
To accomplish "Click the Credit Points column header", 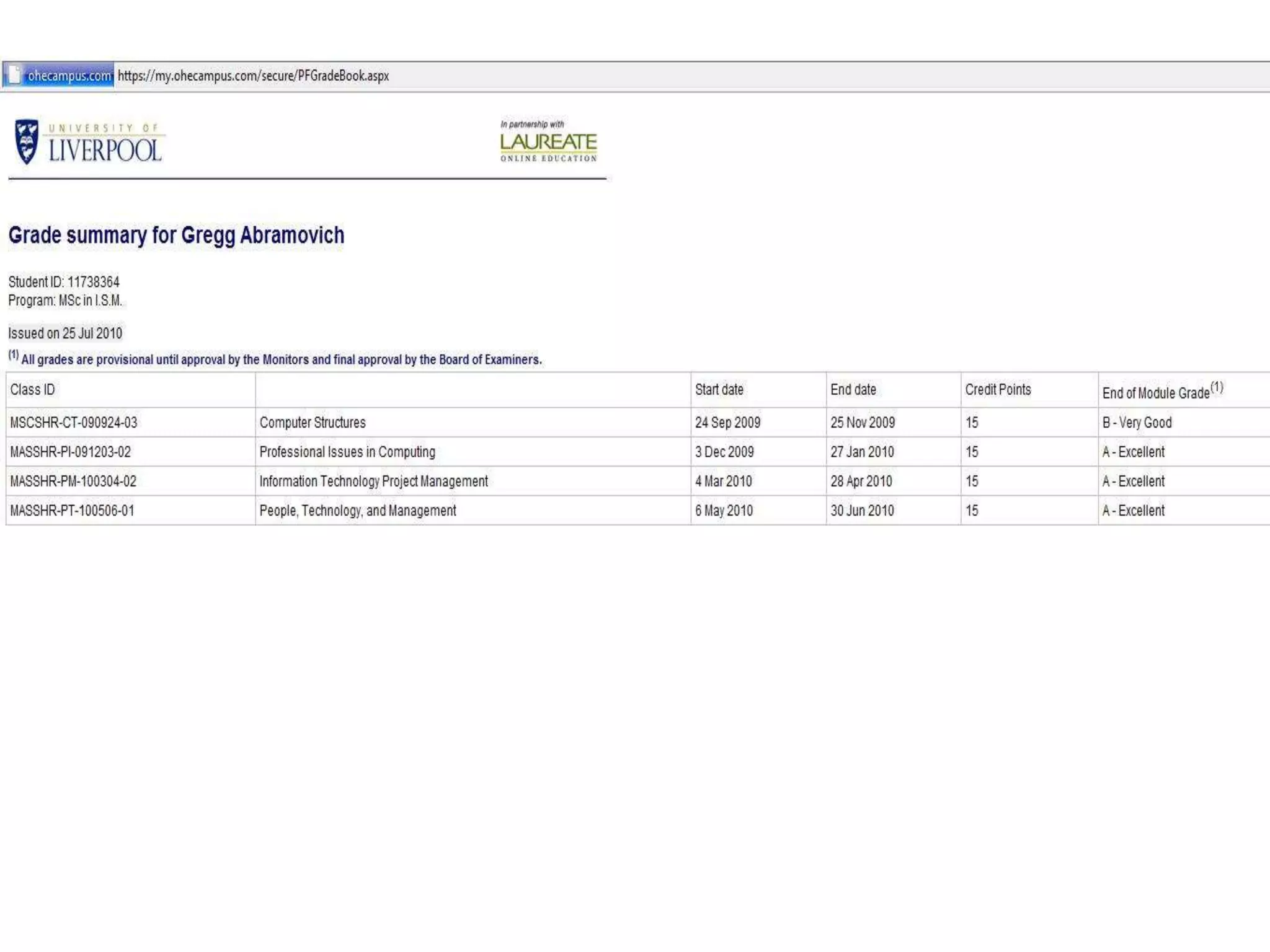I will (x=997, y=390).
